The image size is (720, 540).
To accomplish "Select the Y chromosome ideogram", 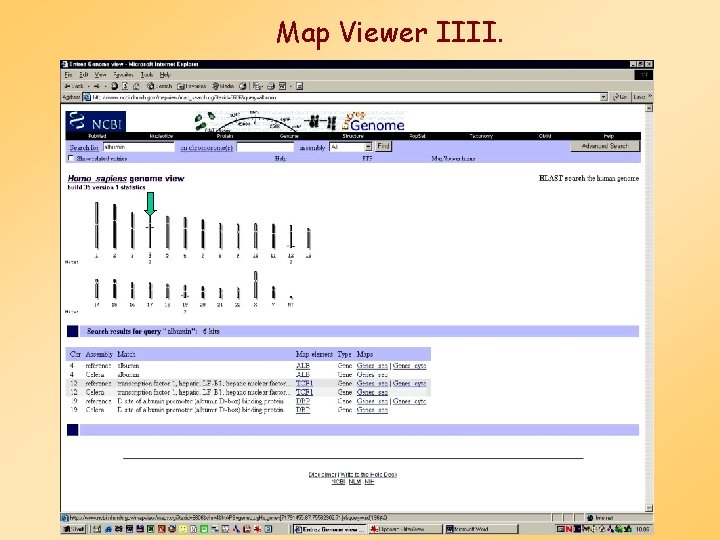I will click(274, 292).
